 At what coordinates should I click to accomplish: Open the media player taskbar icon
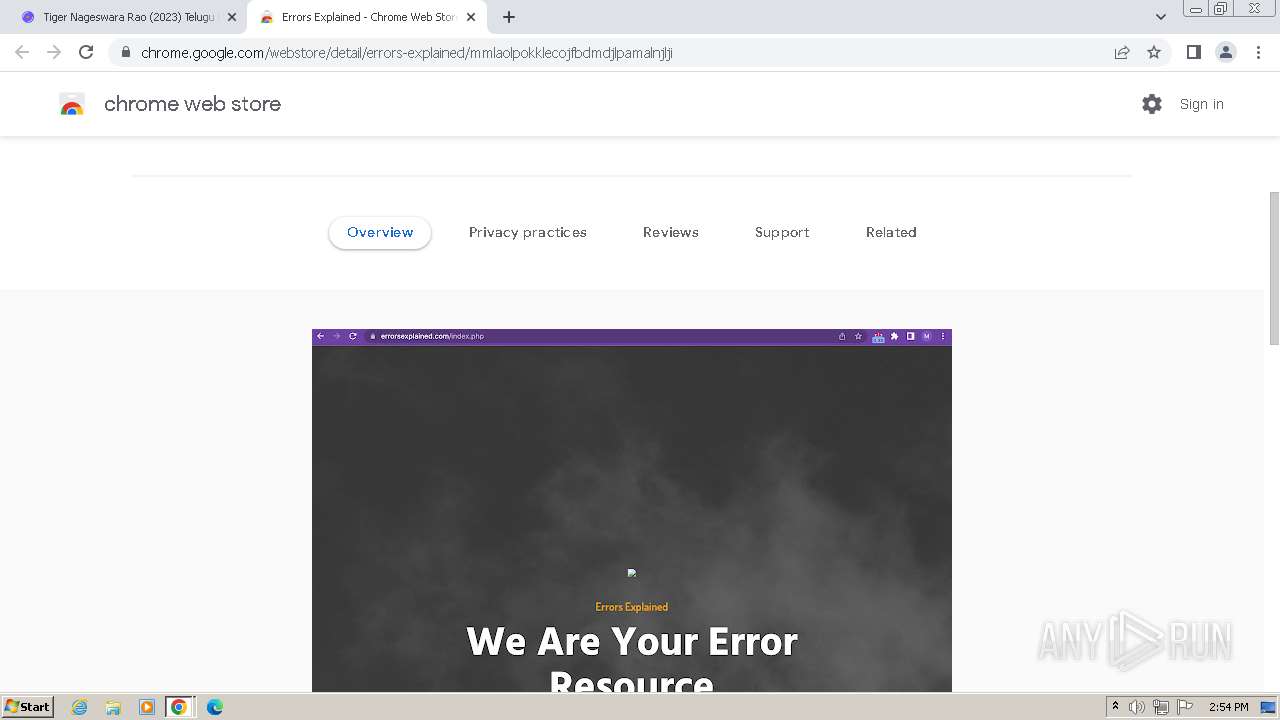tap(146, 707)
